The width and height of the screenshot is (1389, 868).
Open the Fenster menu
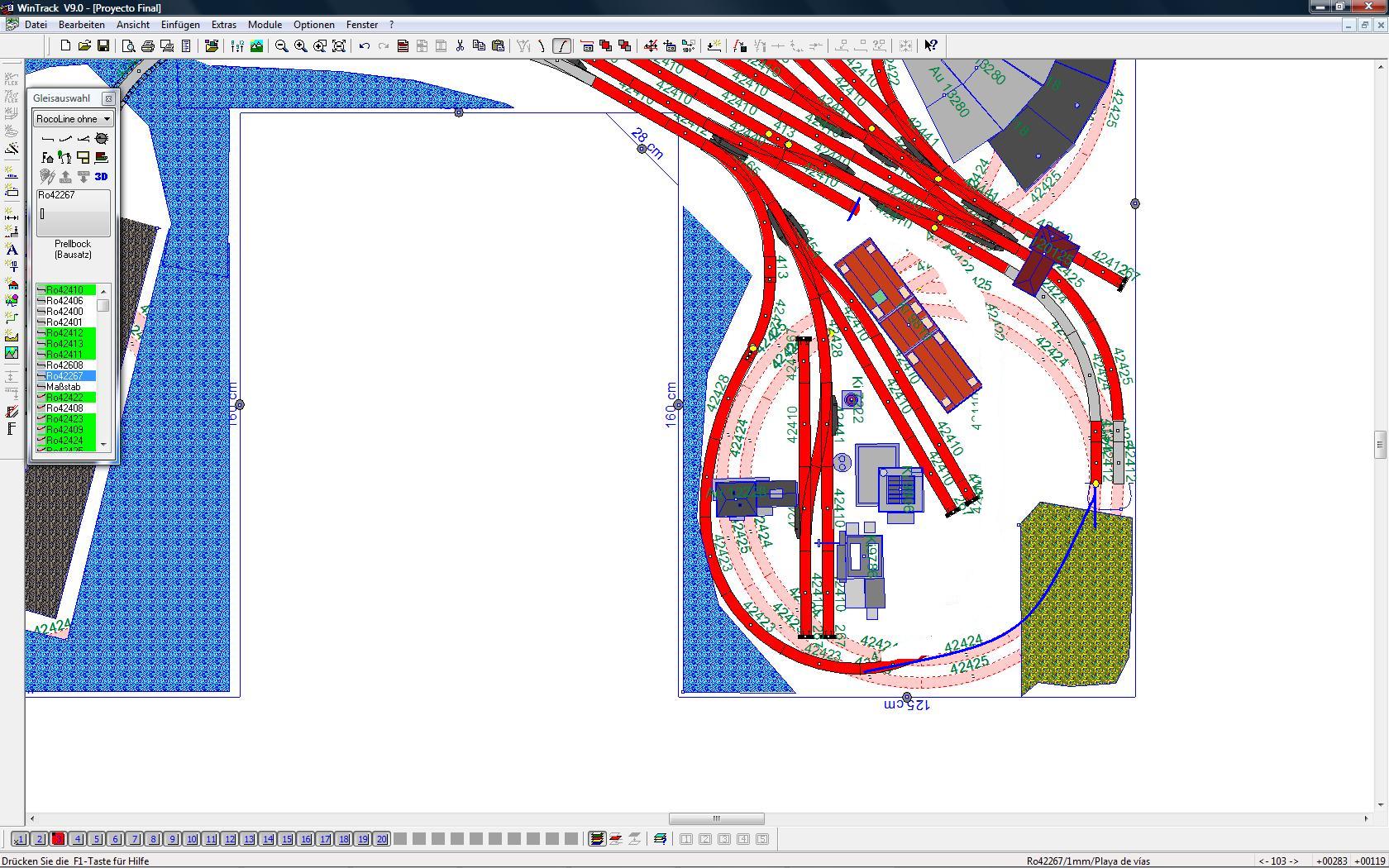tap(362, 25)
